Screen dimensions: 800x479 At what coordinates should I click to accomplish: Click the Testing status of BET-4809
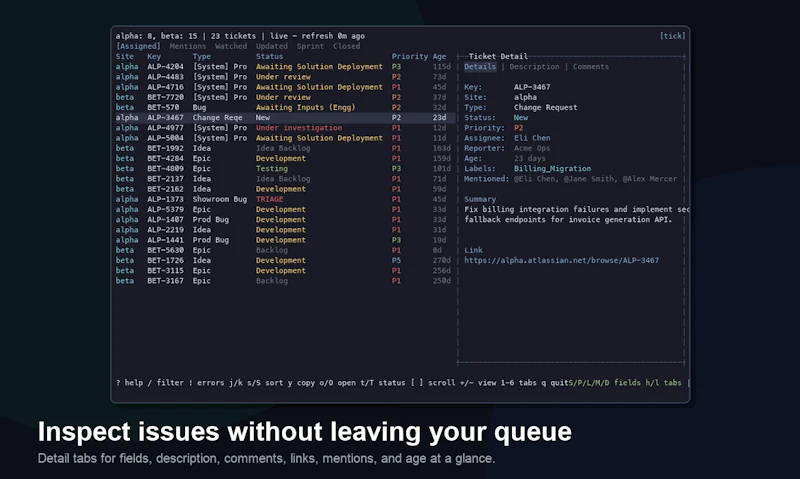pyautogui.click(x=271, y=169)
